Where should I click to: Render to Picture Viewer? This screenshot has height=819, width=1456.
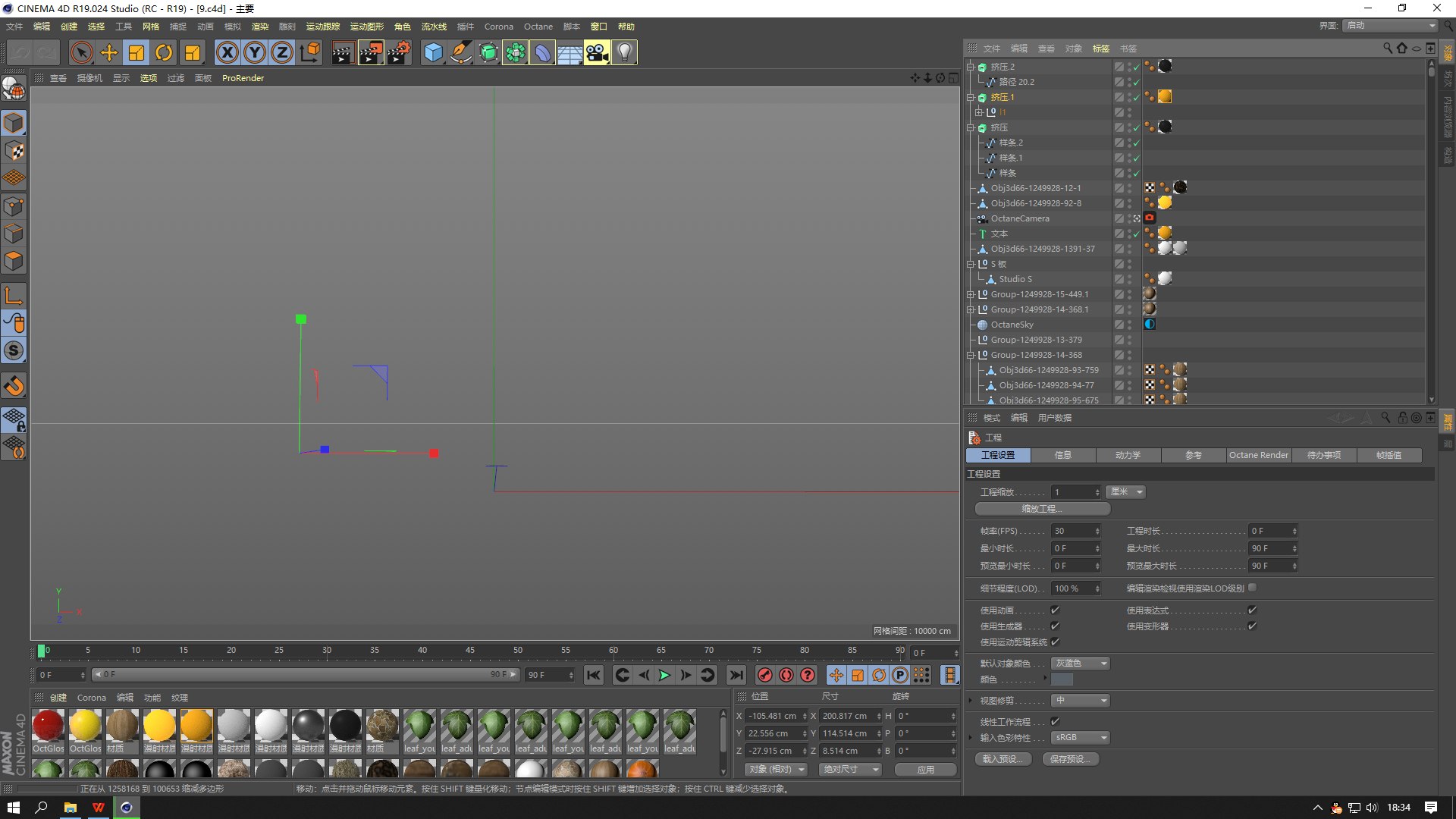371,53
